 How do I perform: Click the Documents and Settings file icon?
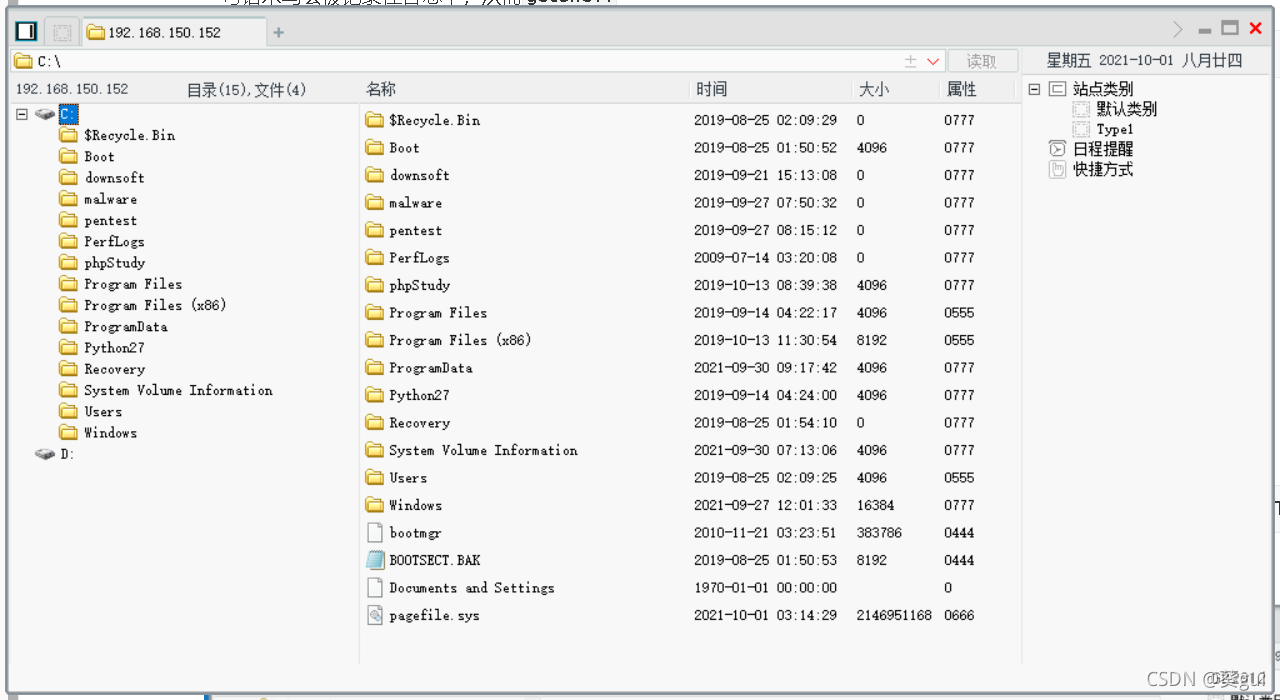click(x=375, y=587)
